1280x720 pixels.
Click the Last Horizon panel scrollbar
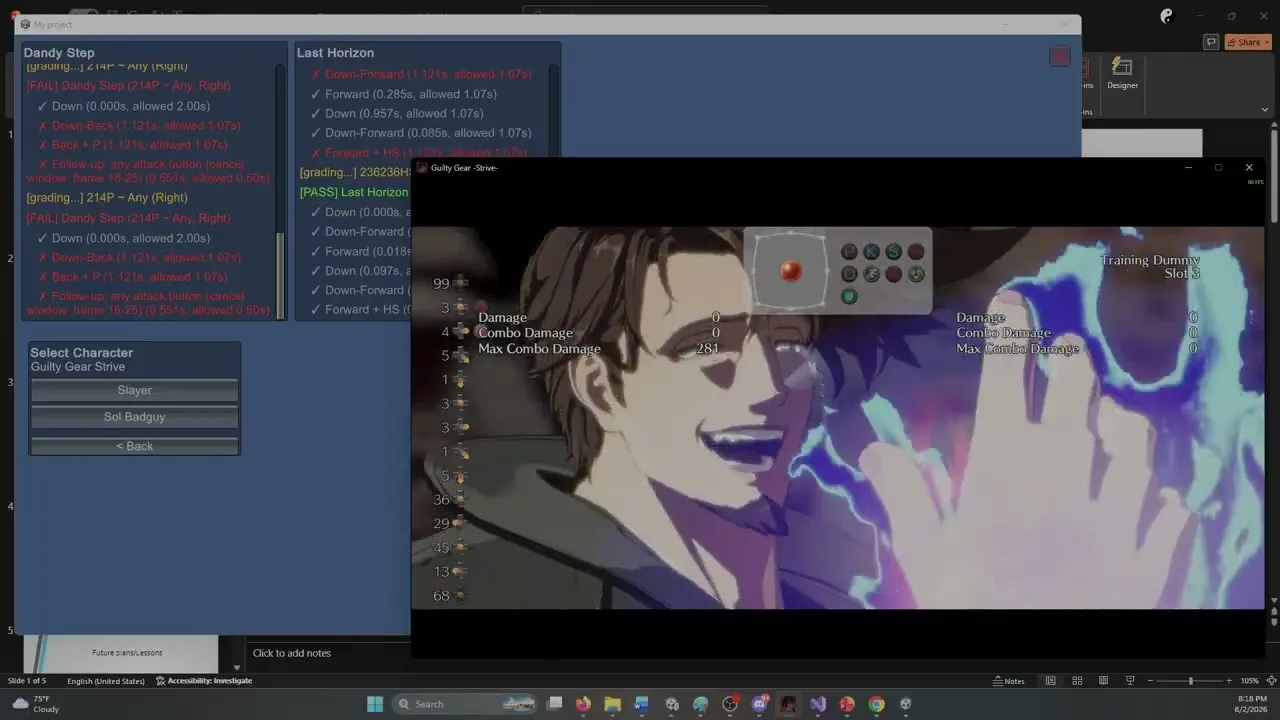[554, 110]
